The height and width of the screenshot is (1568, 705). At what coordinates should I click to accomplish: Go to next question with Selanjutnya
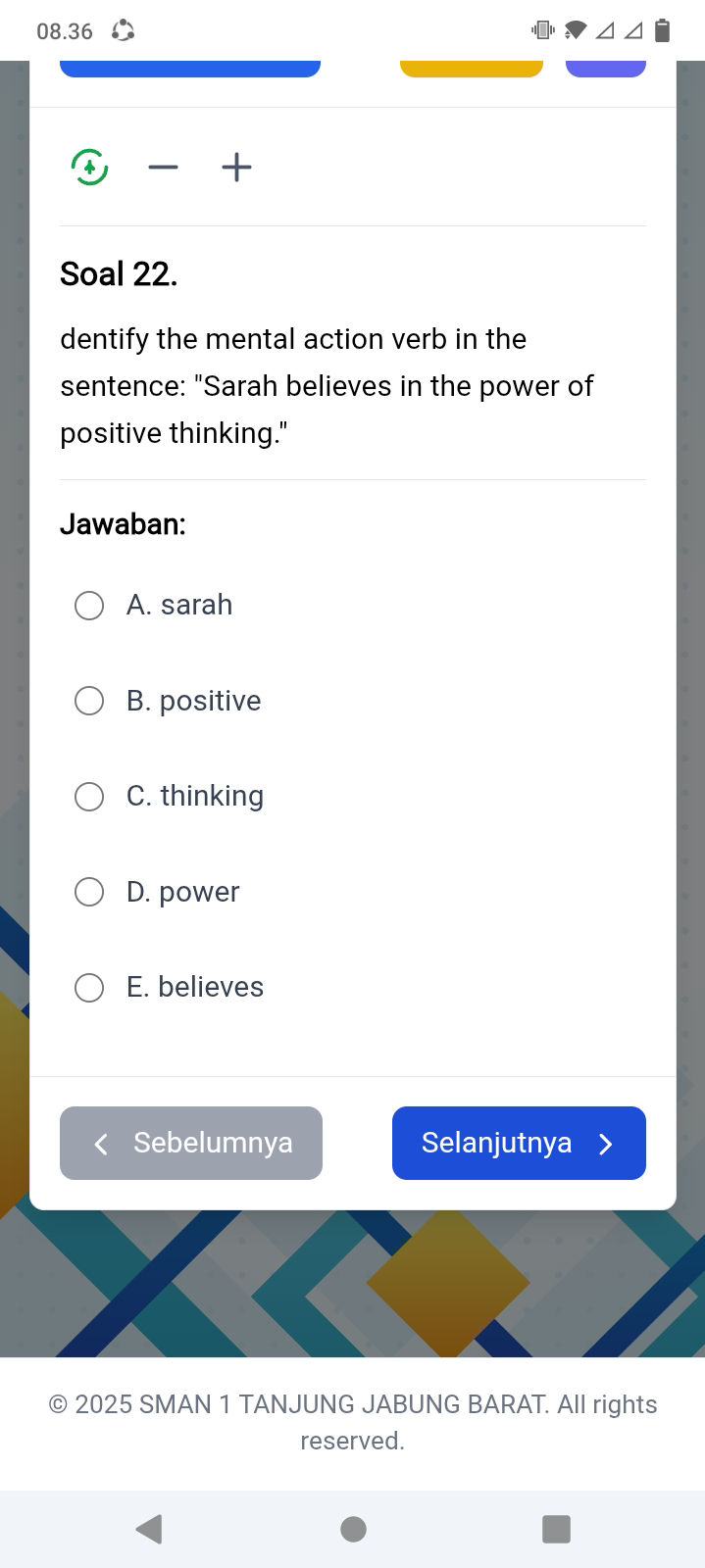519,1143
